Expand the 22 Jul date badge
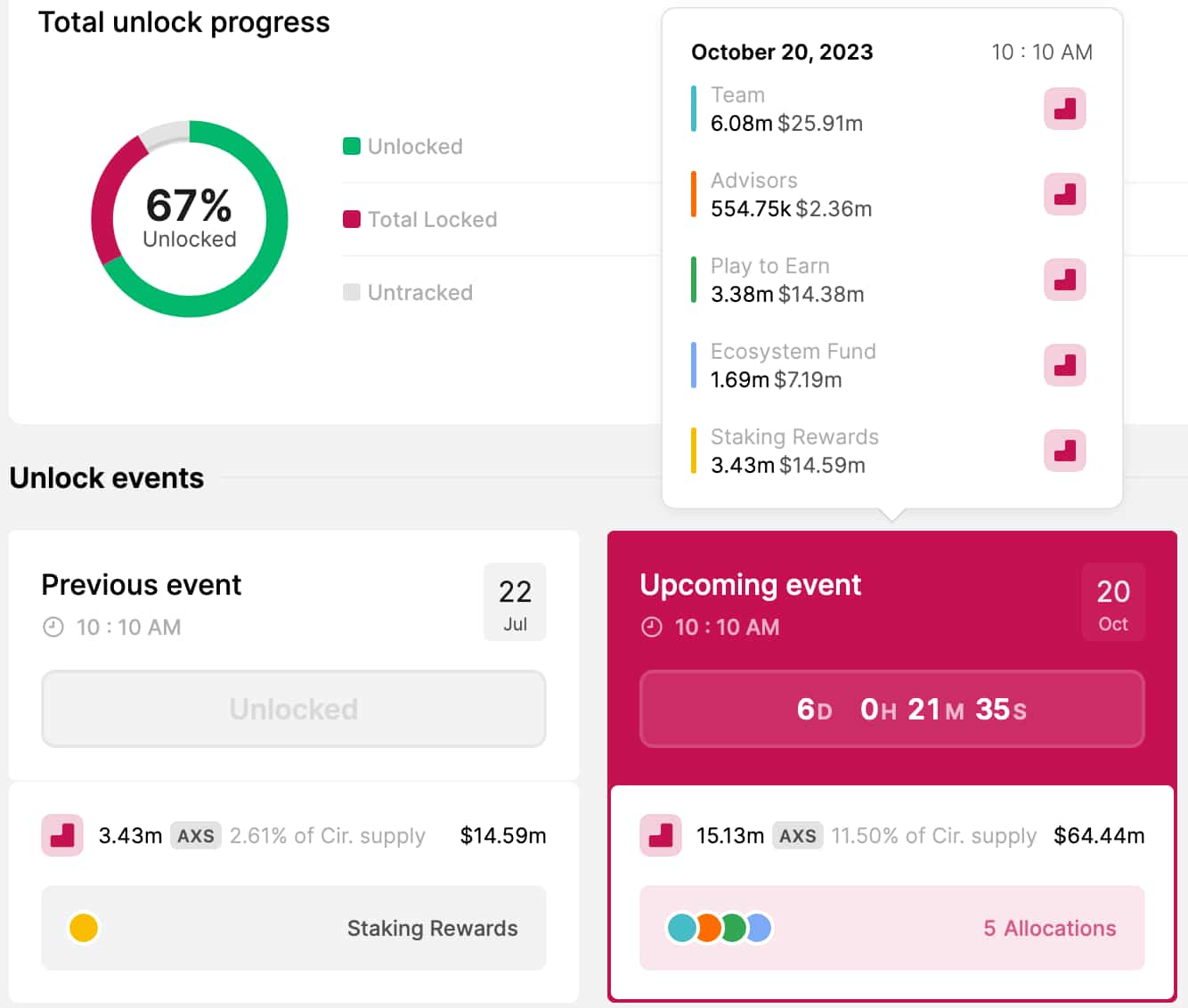Image resolution: width=1188 pixels, height=1008 pixels. click(x=515, y=602)
